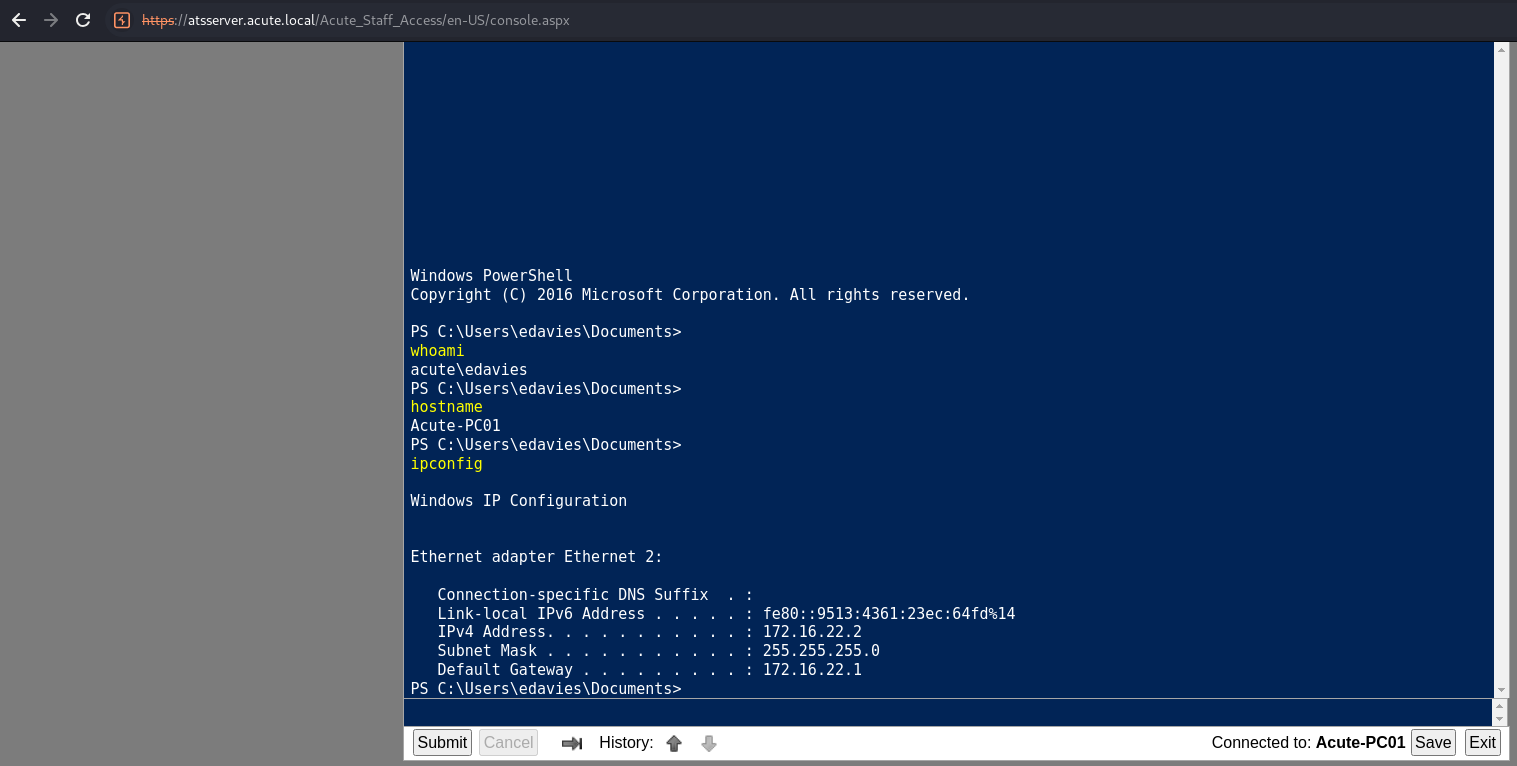
Task: Go back with the browser back arrow
Action: tap(19, 20)
